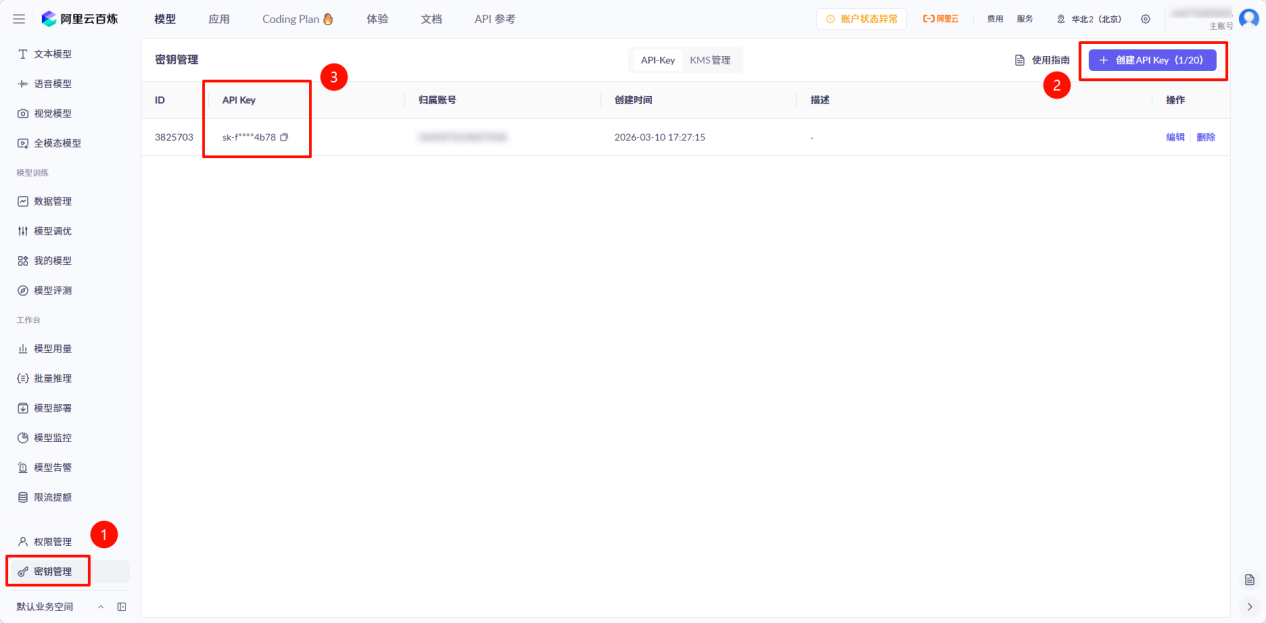Click the 数据管理 chart icon in sidebar

tap(23, 201)
